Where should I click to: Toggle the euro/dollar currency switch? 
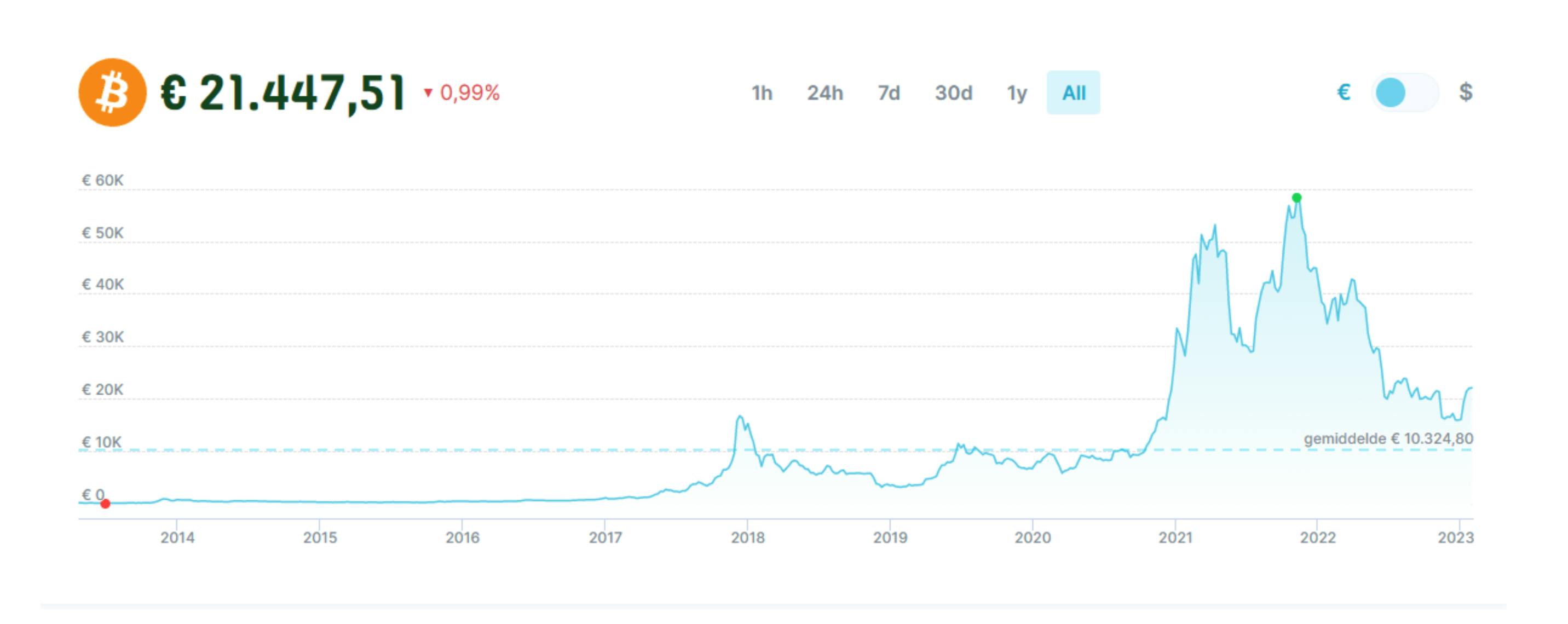pos(1404,93)
